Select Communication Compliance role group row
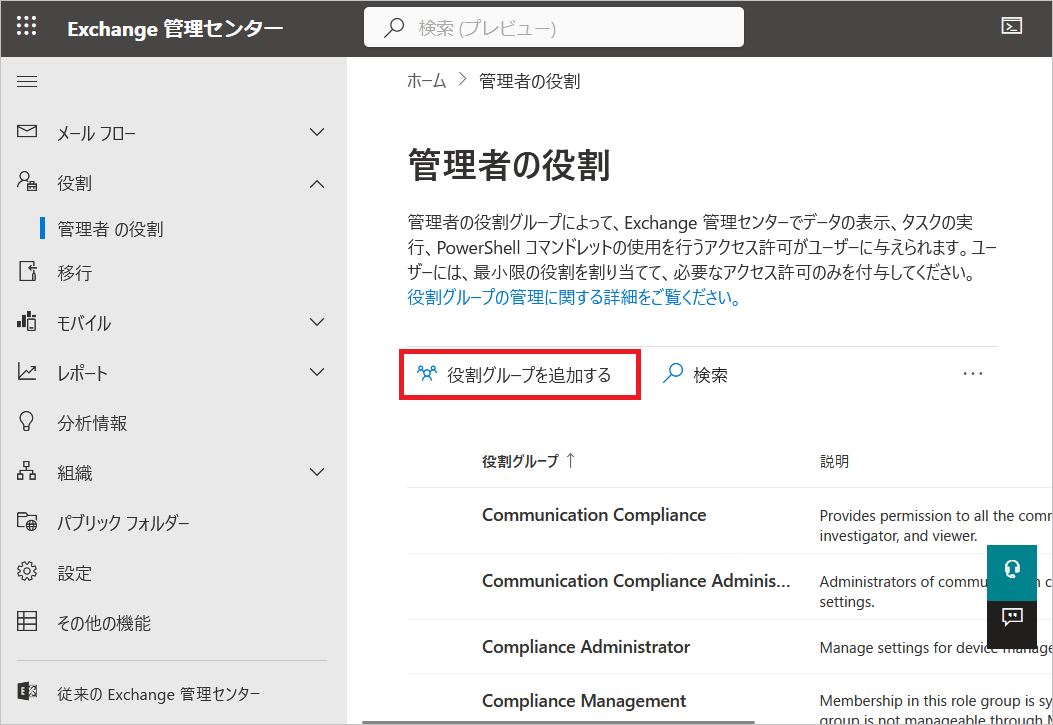The width and height of the screenshot is (1053, 725). coord(729,521)
